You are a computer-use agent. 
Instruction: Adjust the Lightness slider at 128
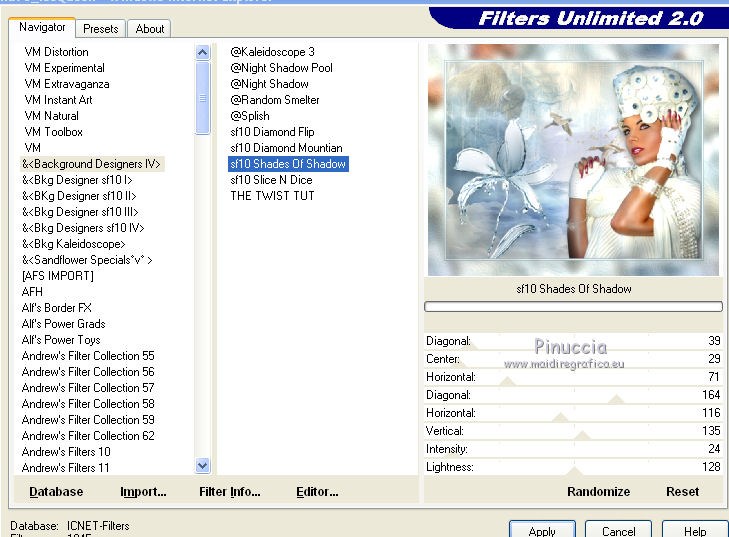tap(573, 467)
